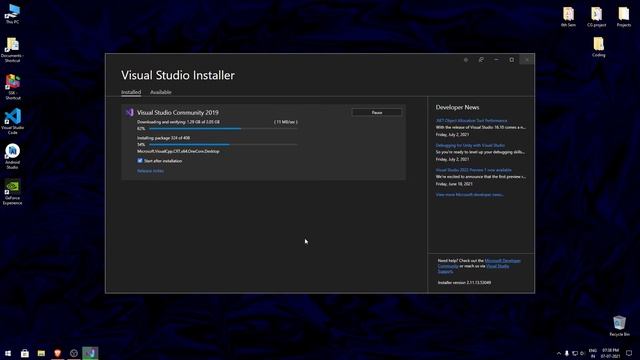Open the Recycle Bin

click(x=619, y=326)
